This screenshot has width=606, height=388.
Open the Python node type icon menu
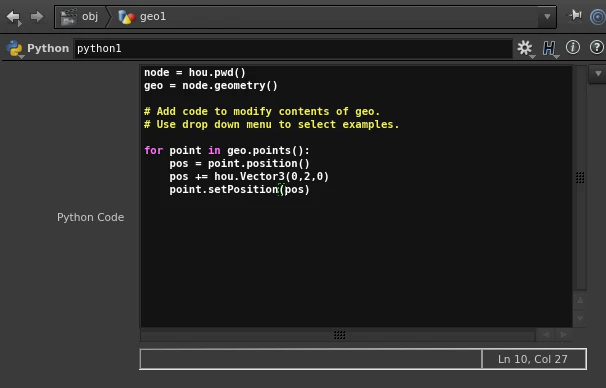[x=14, y=48]
